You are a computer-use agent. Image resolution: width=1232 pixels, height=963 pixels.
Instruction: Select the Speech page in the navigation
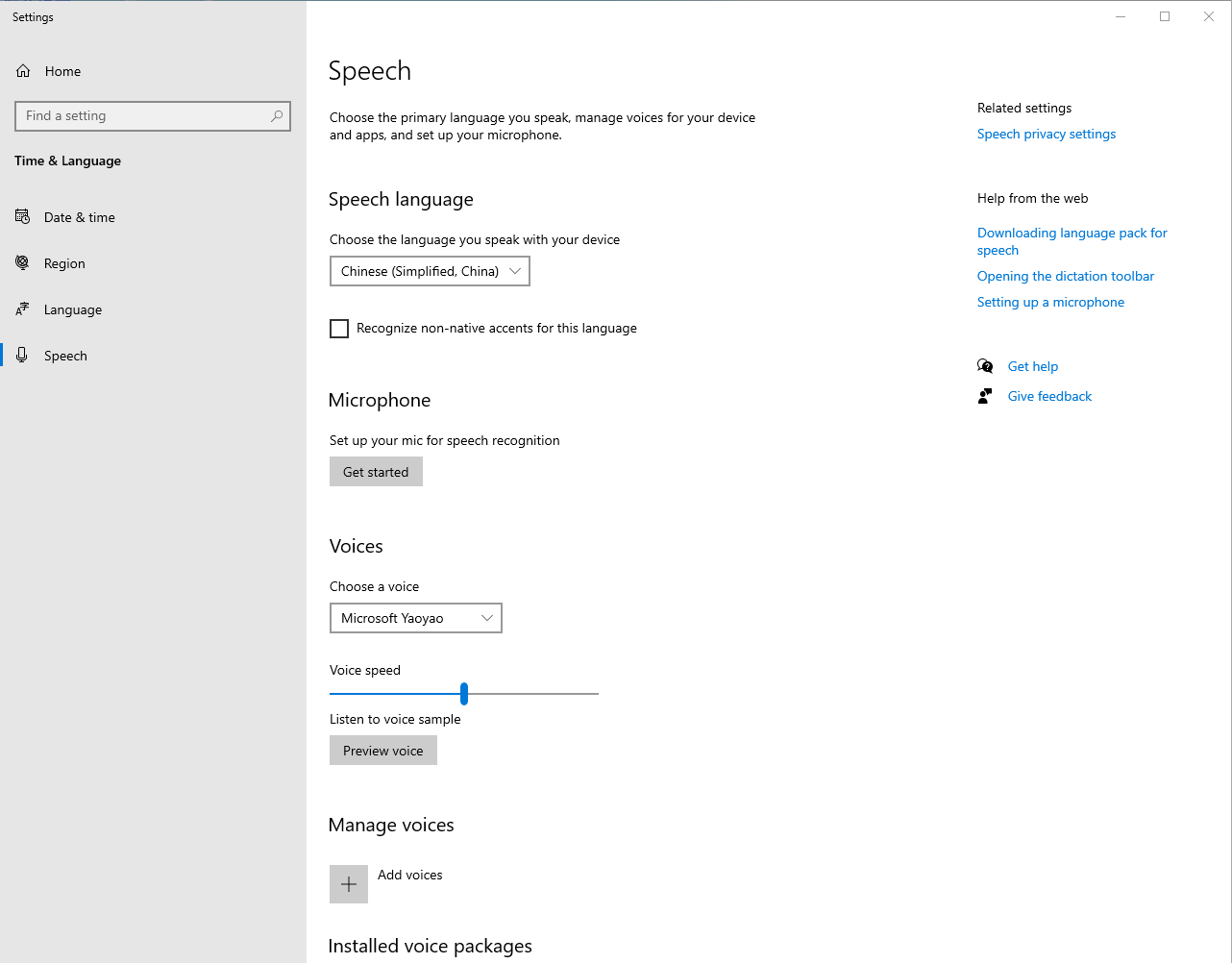65,355
